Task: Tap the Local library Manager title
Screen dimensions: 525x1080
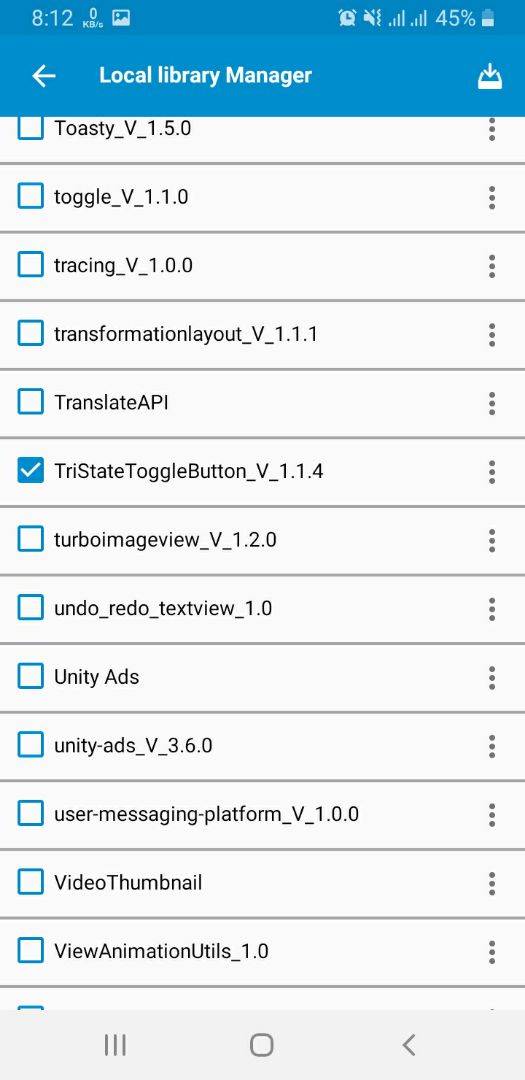Action: point(205,75)
